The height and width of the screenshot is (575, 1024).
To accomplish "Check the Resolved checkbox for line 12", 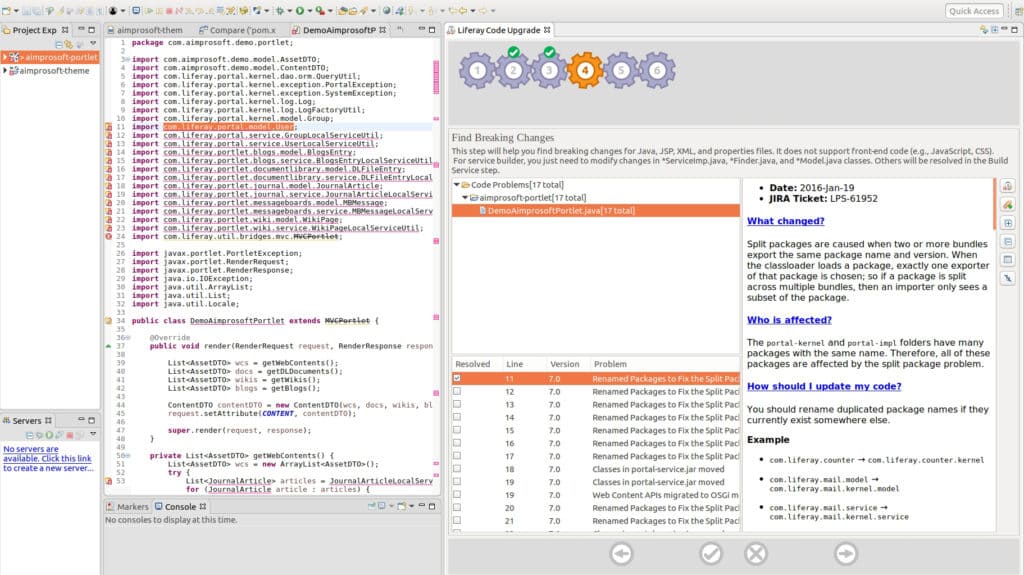I will (x=457, y=391).
